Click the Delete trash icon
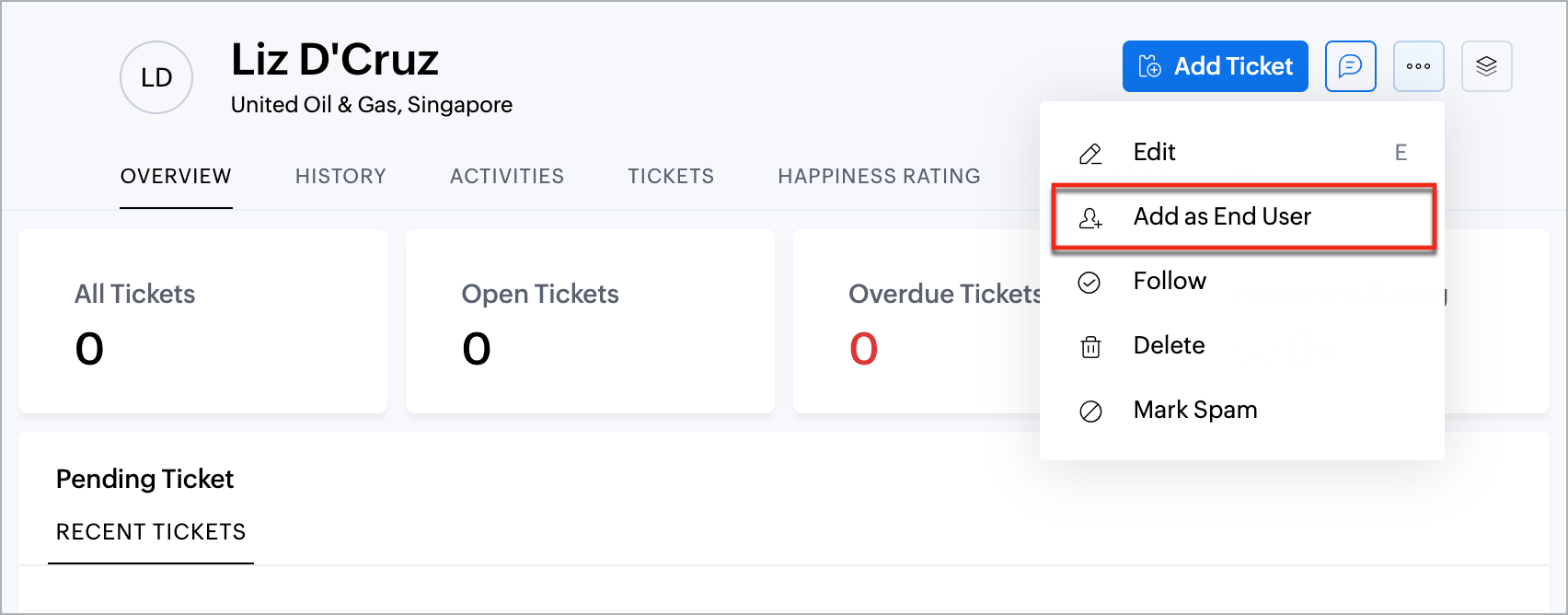 coord(1090,347)
